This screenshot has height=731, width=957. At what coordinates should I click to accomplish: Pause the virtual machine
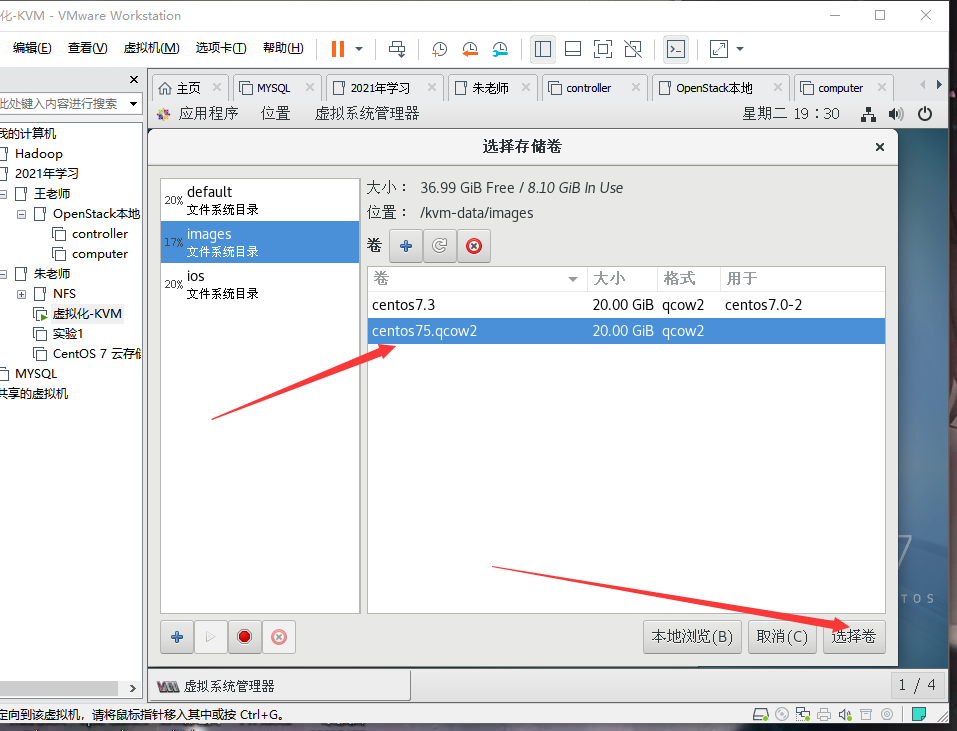pyautogui.click(x=338, y=49)
